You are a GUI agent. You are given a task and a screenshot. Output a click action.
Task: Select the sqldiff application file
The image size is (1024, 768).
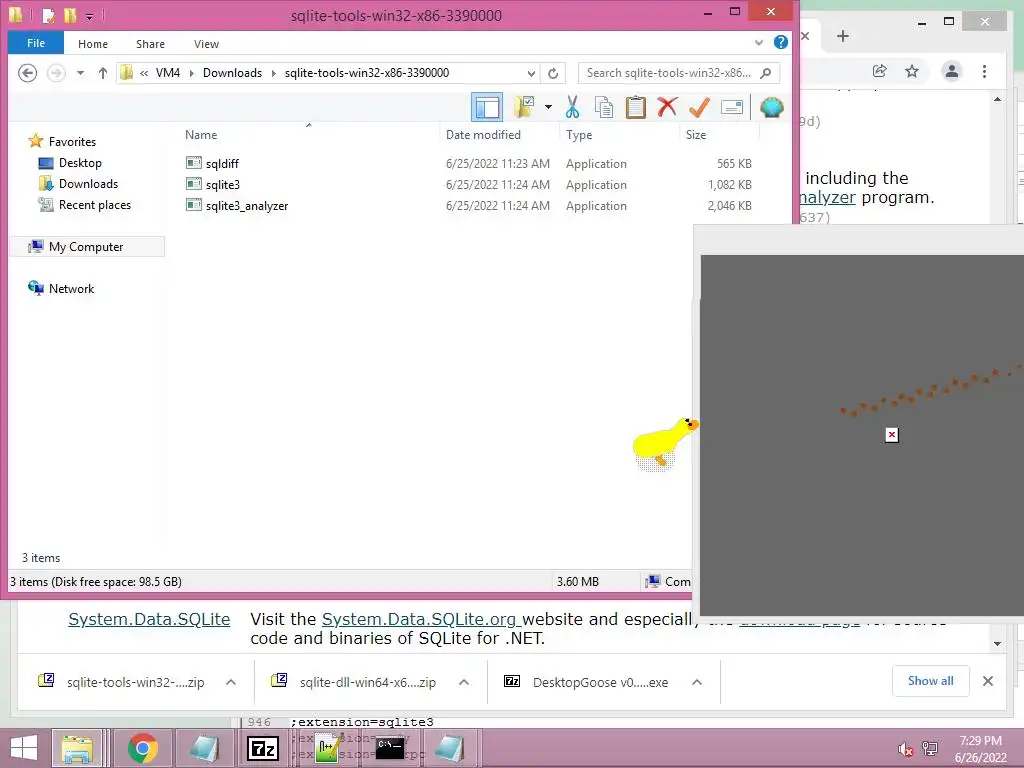tap(222, 163)
